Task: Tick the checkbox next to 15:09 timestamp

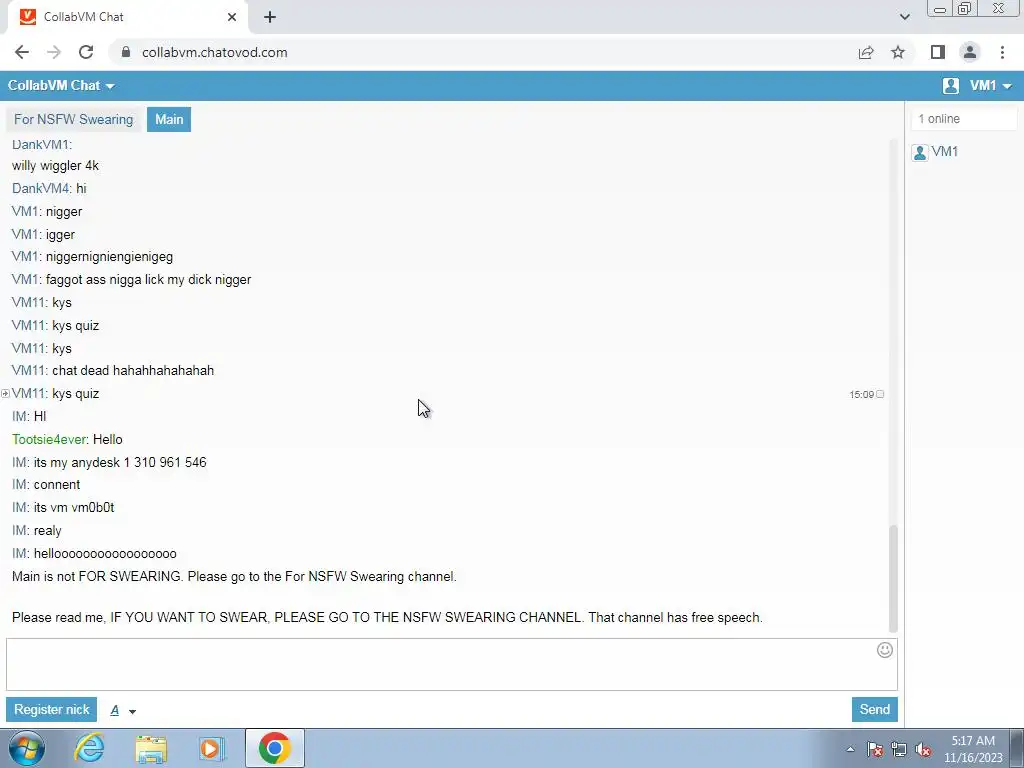Action: [880, 394]
